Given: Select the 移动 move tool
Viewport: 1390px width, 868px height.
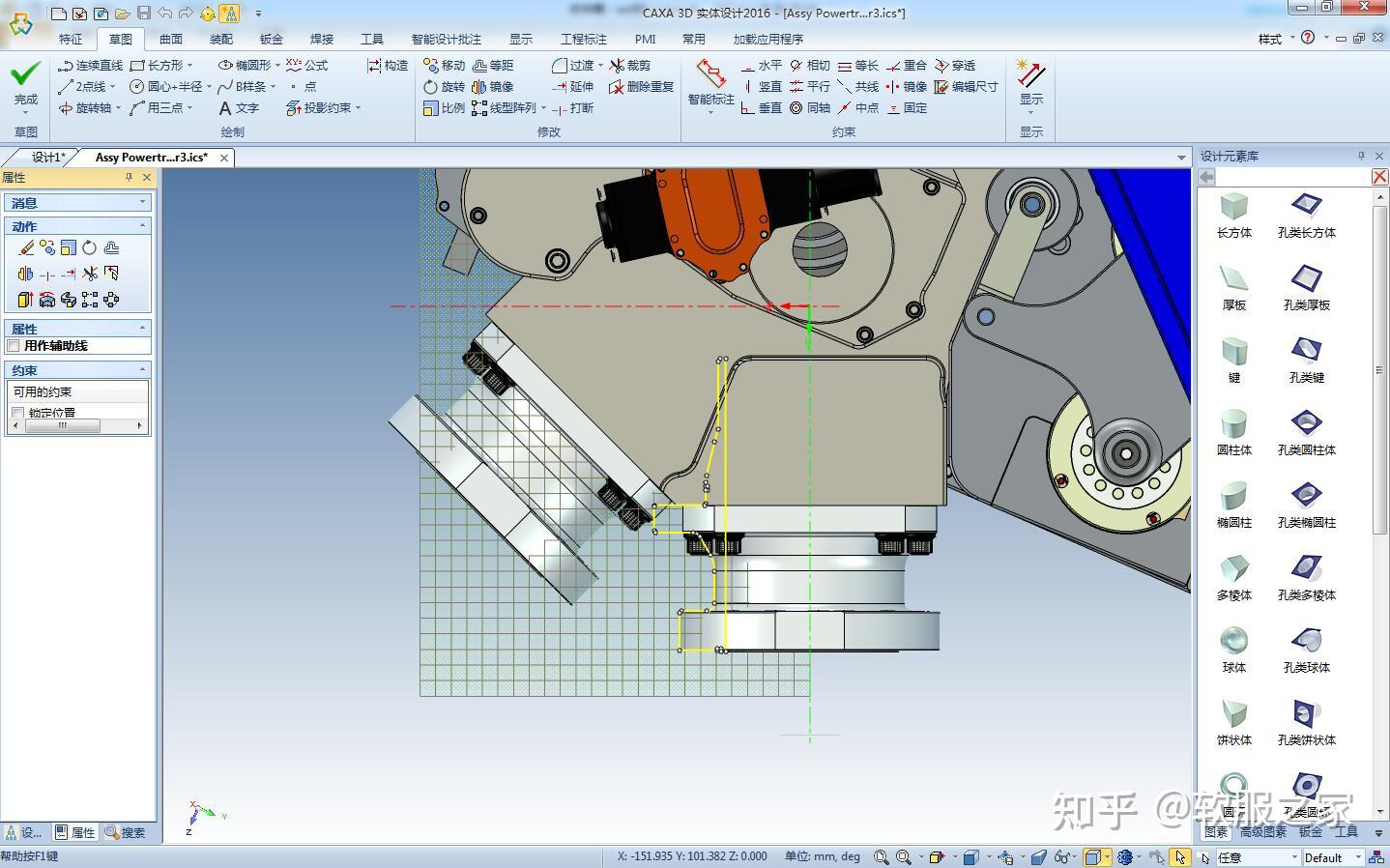Looking at the screenshot, I should pyautogui.click(x=445, y=66).
